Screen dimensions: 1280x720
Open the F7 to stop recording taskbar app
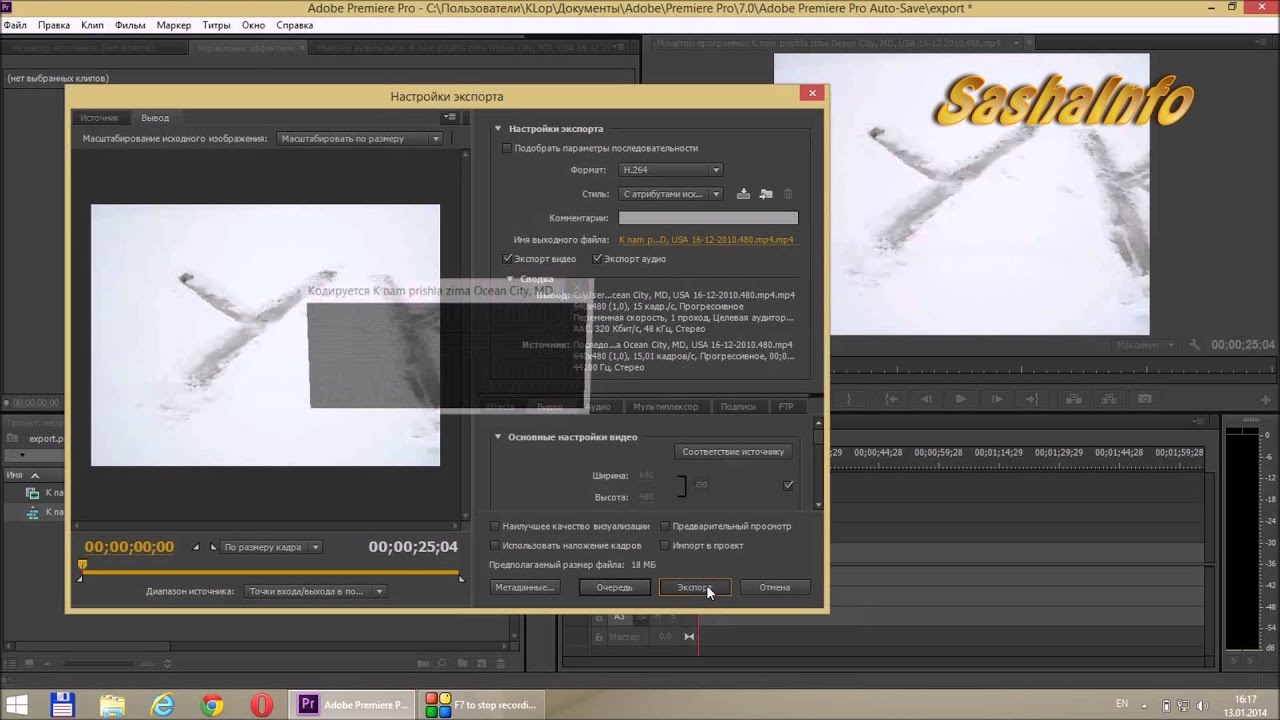480,705
